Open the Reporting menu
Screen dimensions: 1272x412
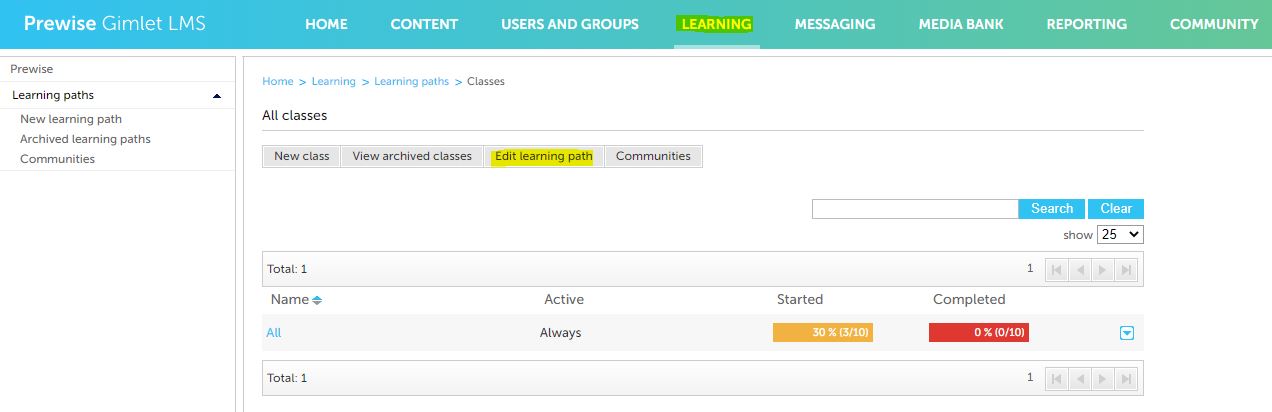1086,24
